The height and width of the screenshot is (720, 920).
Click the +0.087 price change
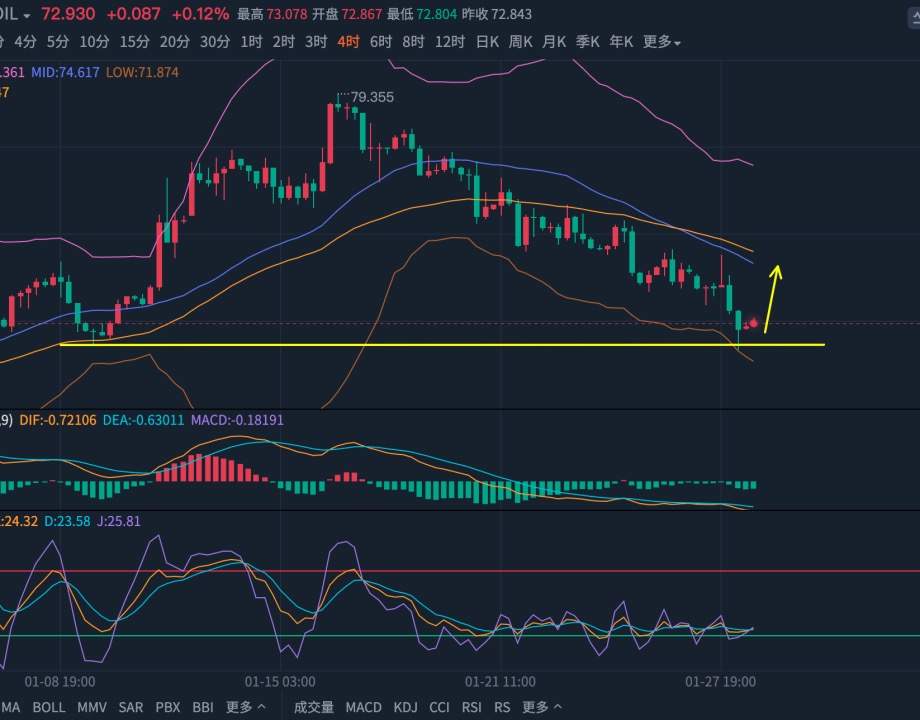133,14
